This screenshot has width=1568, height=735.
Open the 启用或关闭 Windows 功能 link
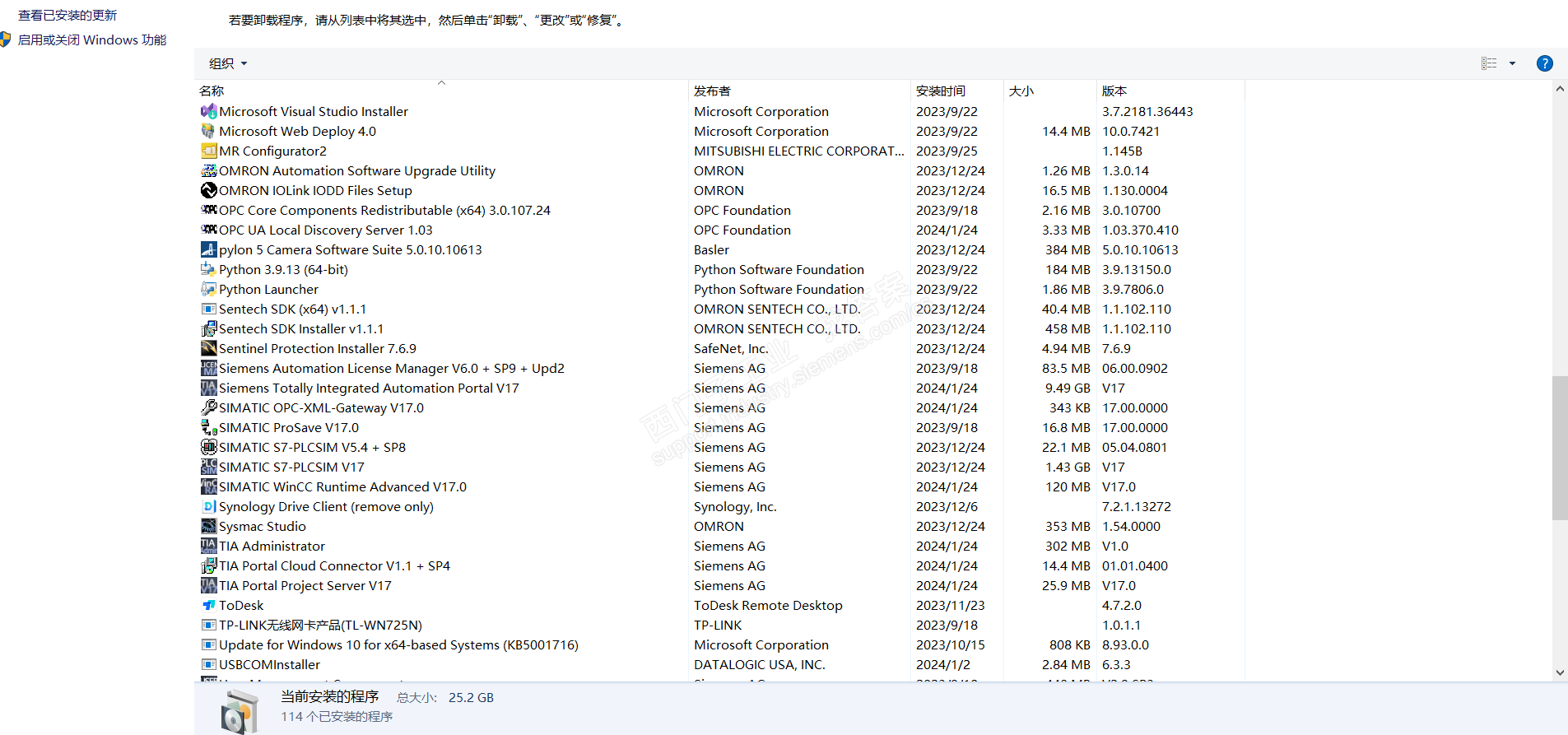[x=92, y=40]
